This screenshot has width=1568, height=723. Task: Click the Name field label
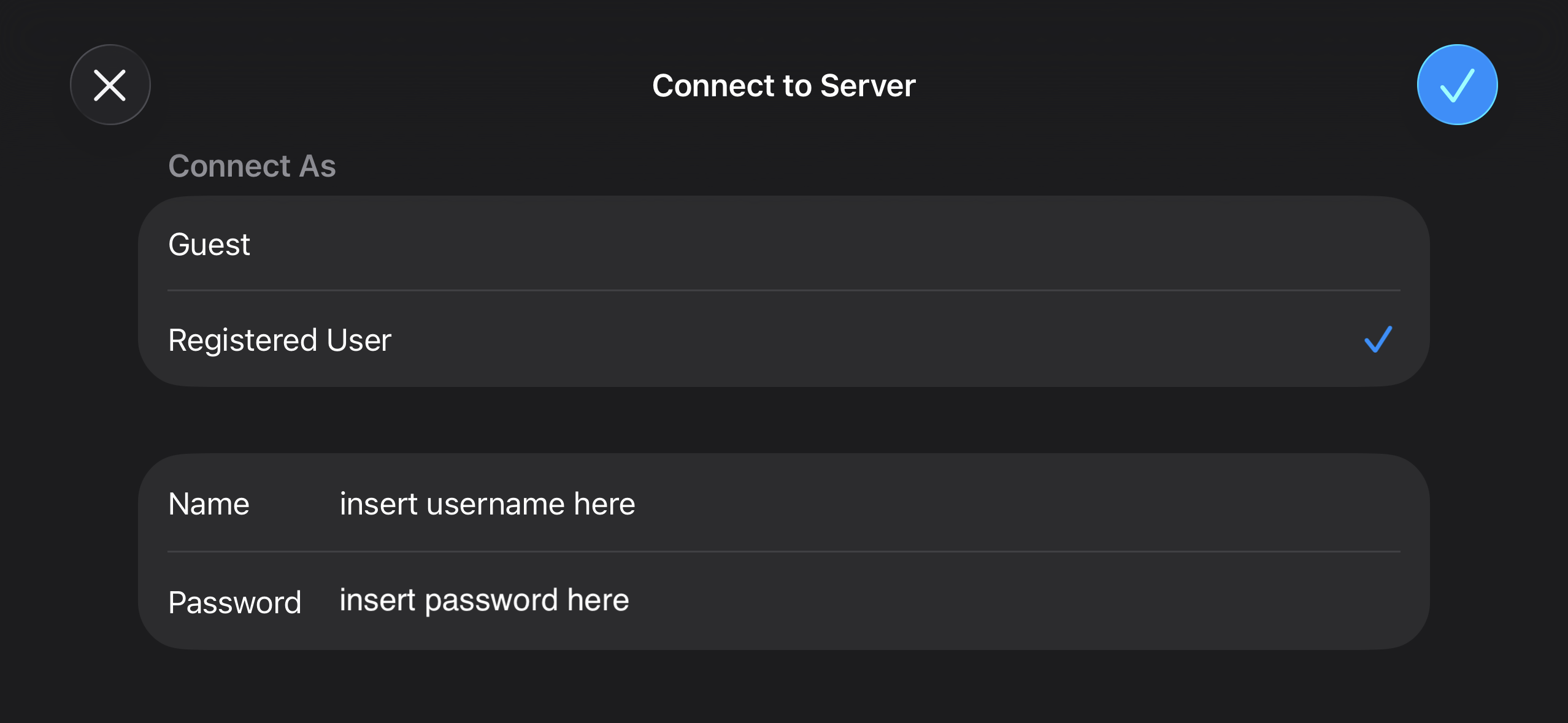point(209,504)
